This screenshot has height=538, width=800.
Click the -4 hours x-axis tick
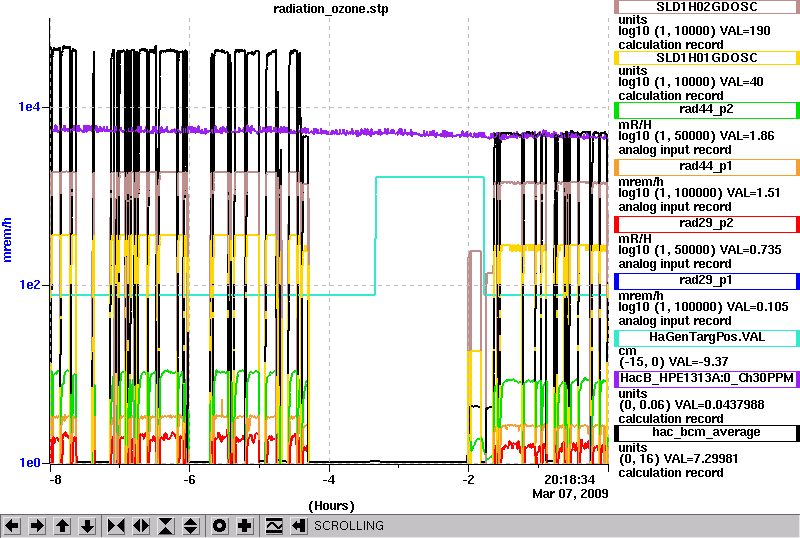pos(329,480)
